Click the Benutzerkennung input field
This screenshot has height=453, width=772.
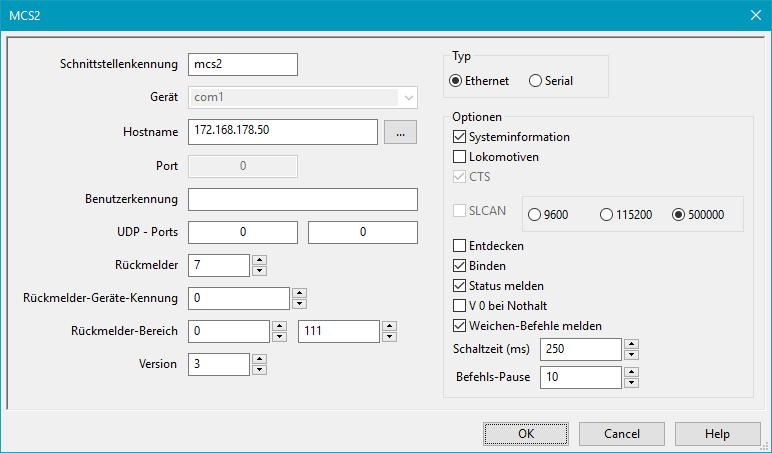click(302, 199)
